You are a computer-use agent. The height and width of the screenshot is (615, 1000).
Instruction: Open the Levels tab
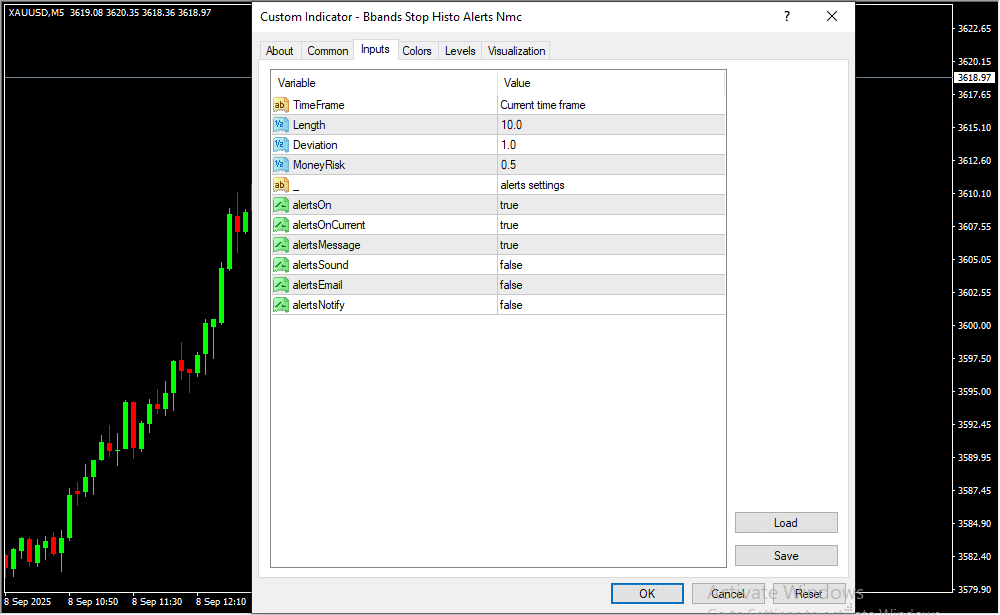point(460,51)
